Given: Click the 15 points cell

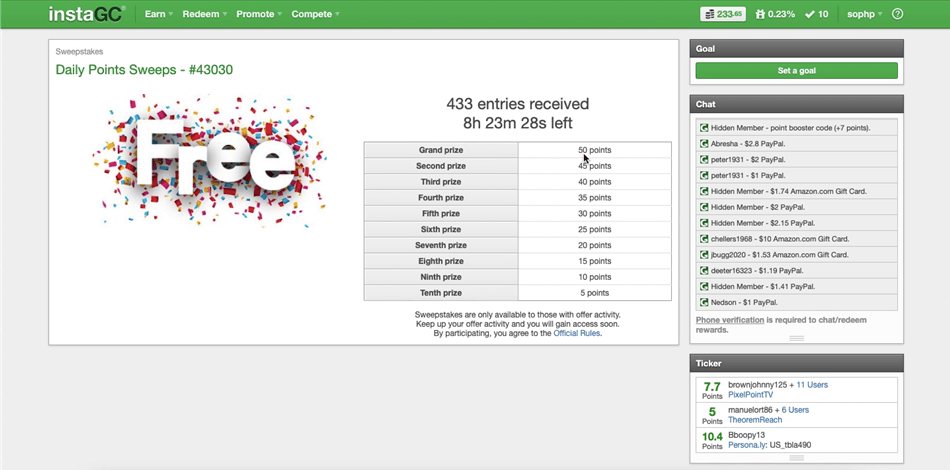Looking at the screenshot, I should [594, 261].
